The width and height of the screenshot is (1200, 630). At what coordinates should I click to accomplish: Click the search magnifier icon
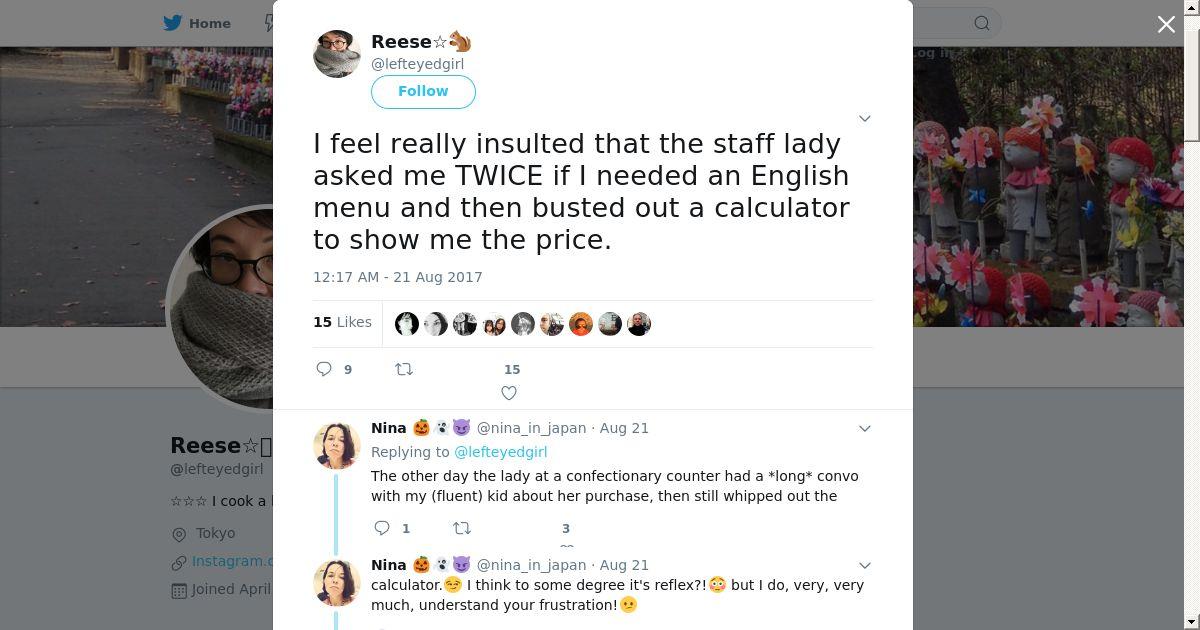(982, 23)
